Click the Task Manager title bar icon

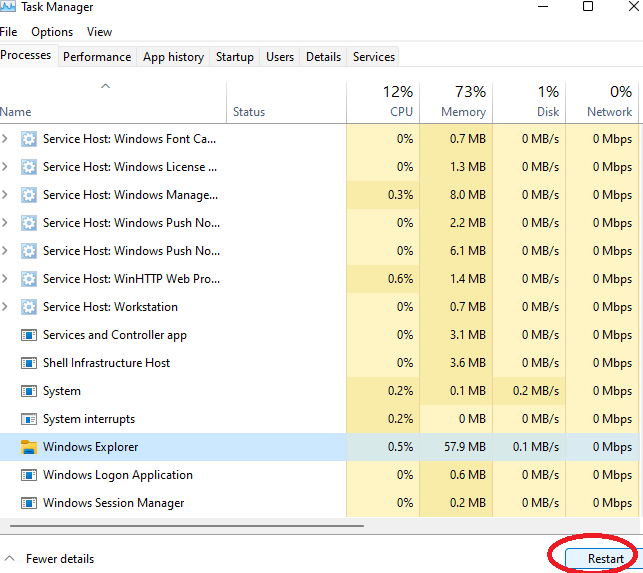coord(8,6)
